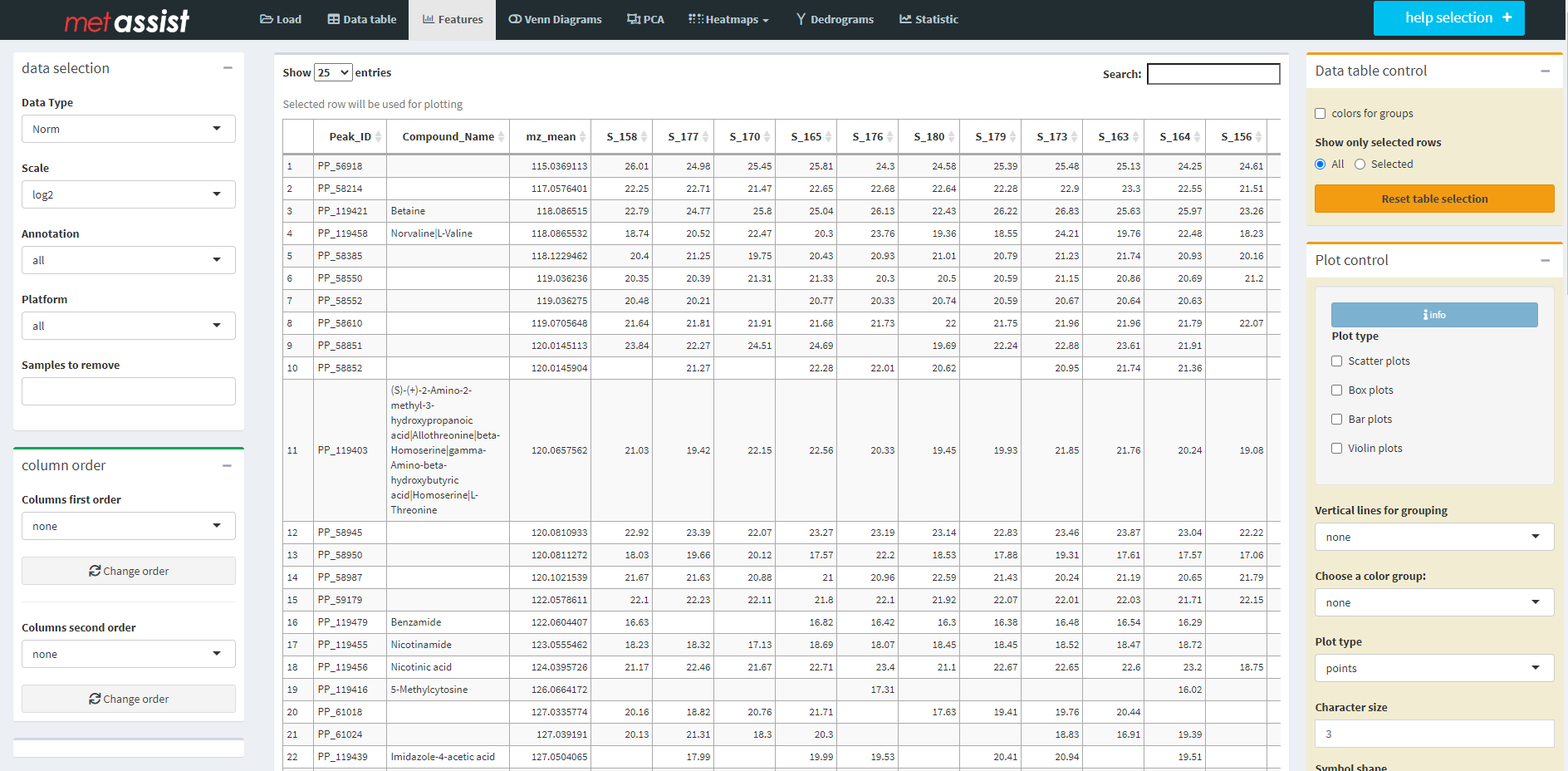Collapse the Plot control panel
This screenshot has height=771, width=1568.
coord(1545,261)
